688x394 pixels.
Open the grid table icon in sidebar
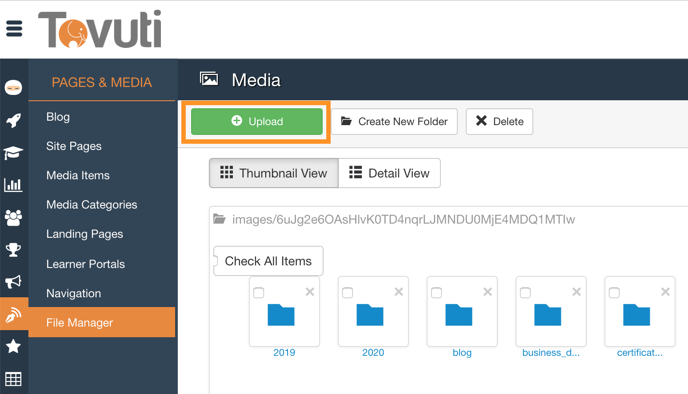click(13, 379)
